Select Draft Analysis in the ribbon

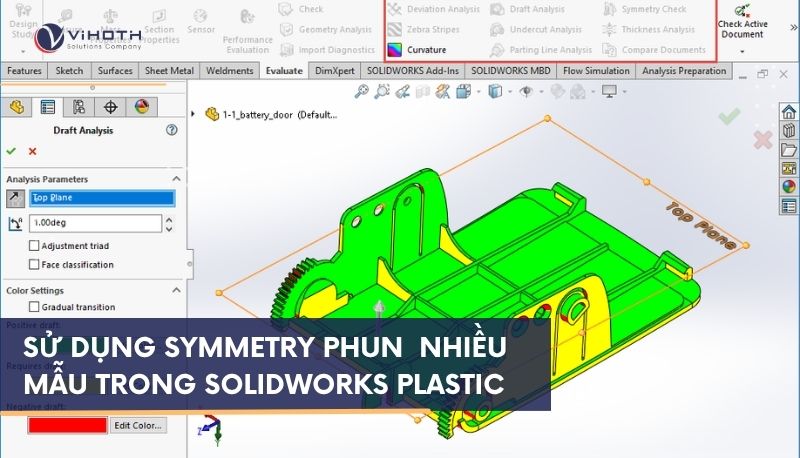527,9
